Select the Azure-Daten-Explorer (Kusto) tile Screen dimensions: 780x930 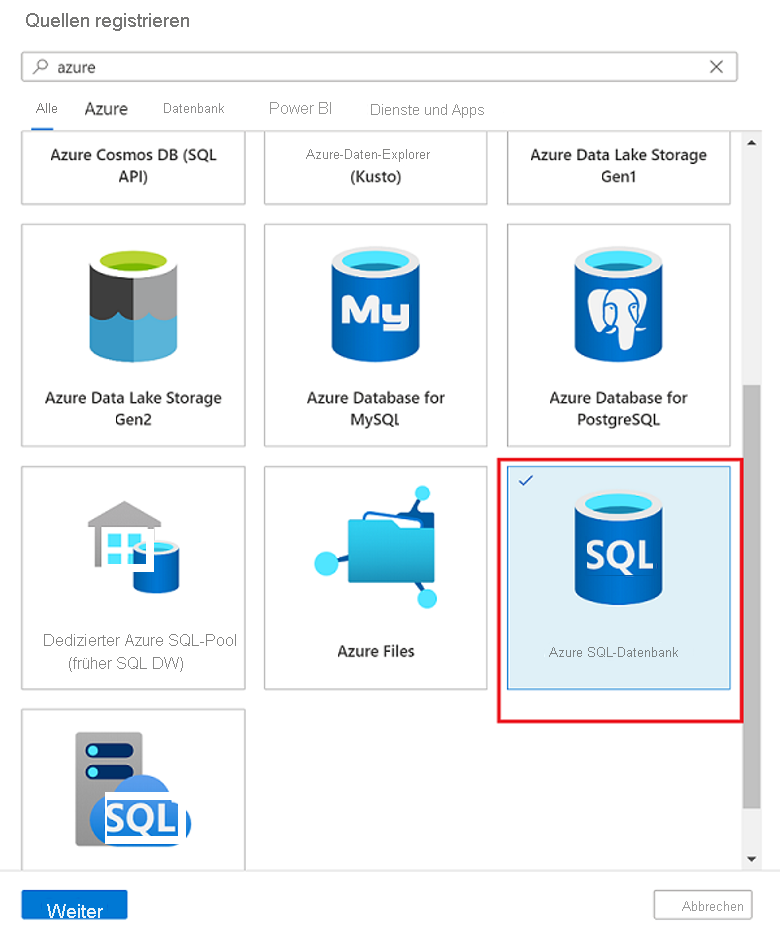375,168
